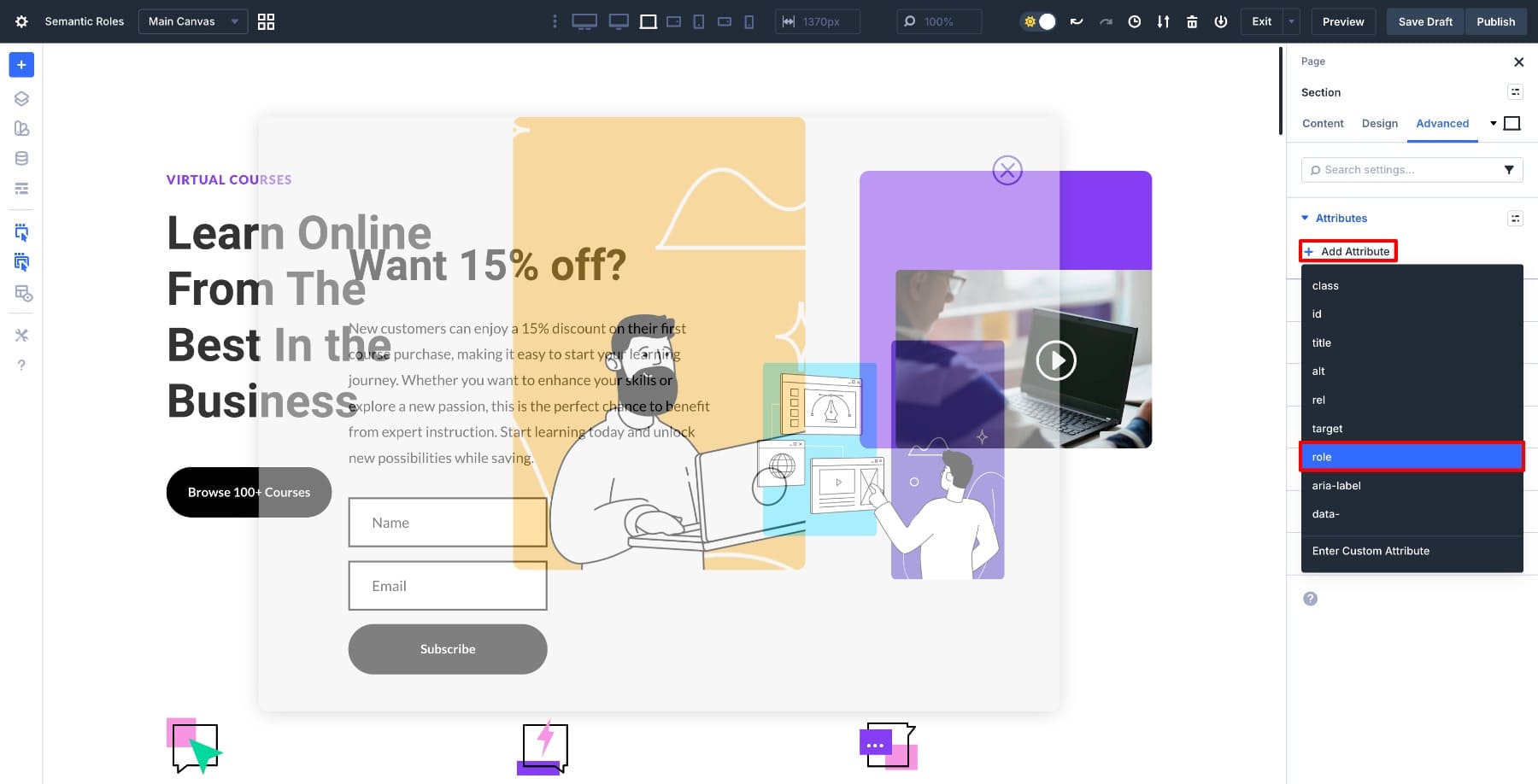Screen dimensions: 1538x784
Task: Click the blue add module plus button
Action: pos(21,65)
